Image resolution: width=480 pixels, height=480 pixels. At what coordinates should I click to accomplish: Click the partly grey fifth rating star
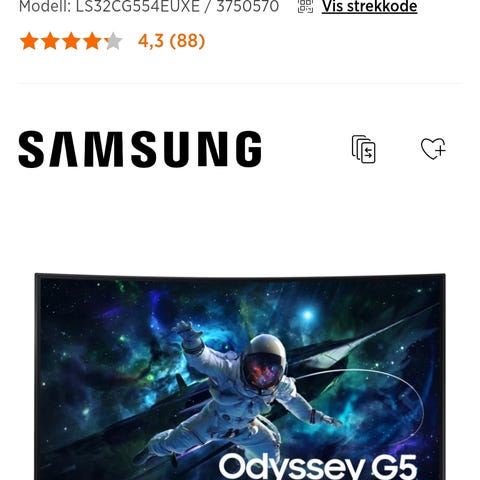(113, 41)
